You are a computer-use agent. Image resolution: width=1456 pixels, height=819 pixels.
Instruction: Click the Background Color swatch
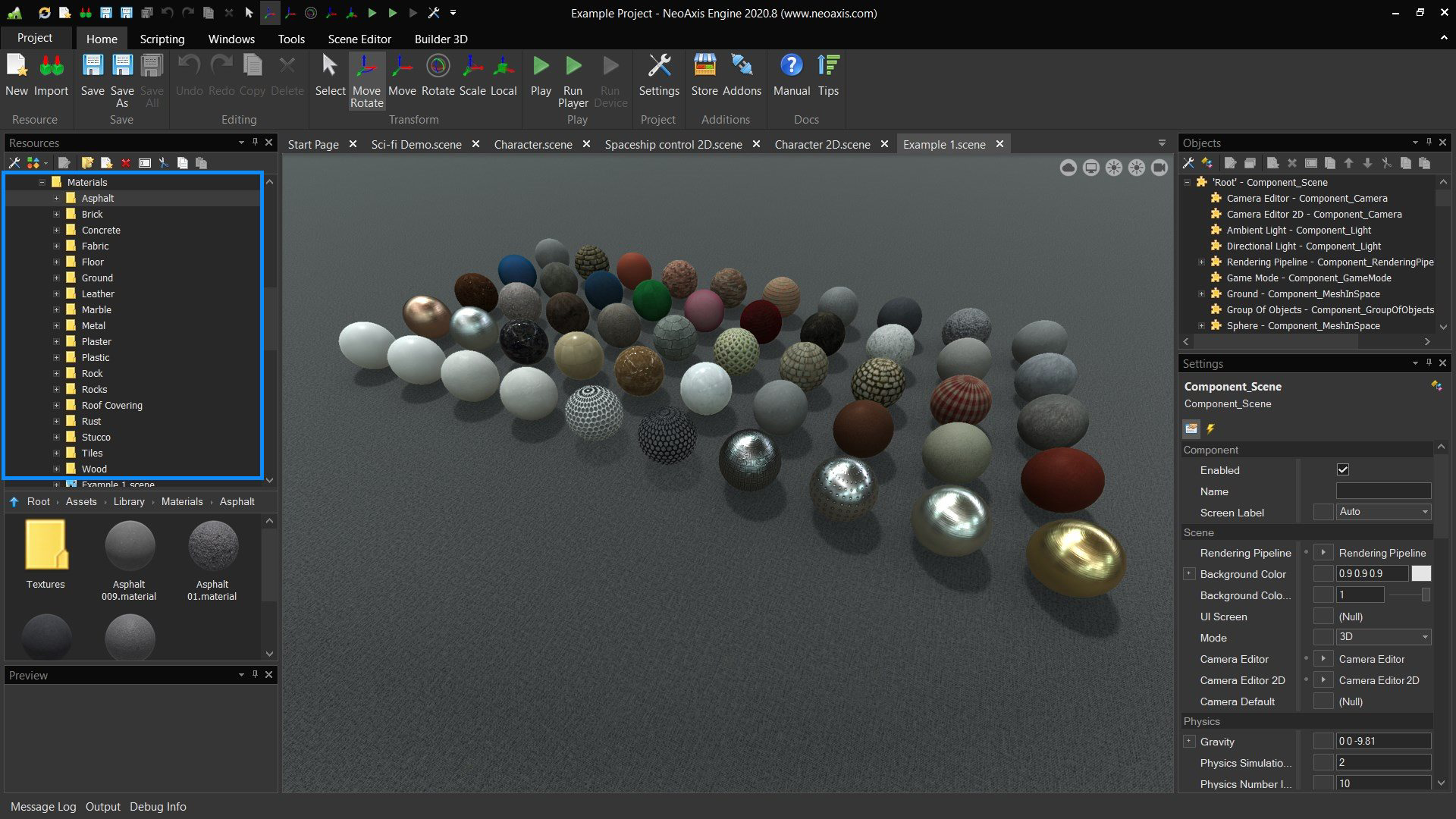(1420, 573)
